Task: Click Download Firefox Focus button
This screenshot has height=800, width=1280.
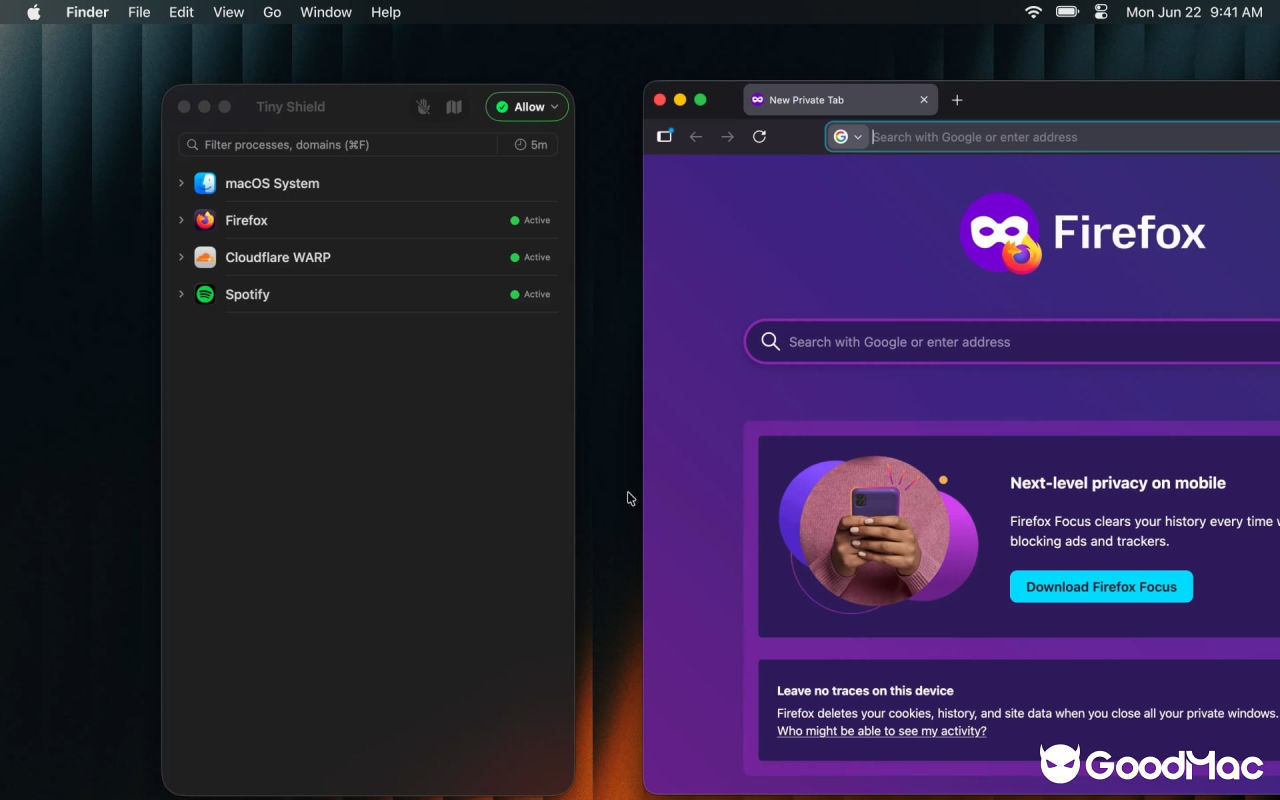Action: [x=1101, y=587]
